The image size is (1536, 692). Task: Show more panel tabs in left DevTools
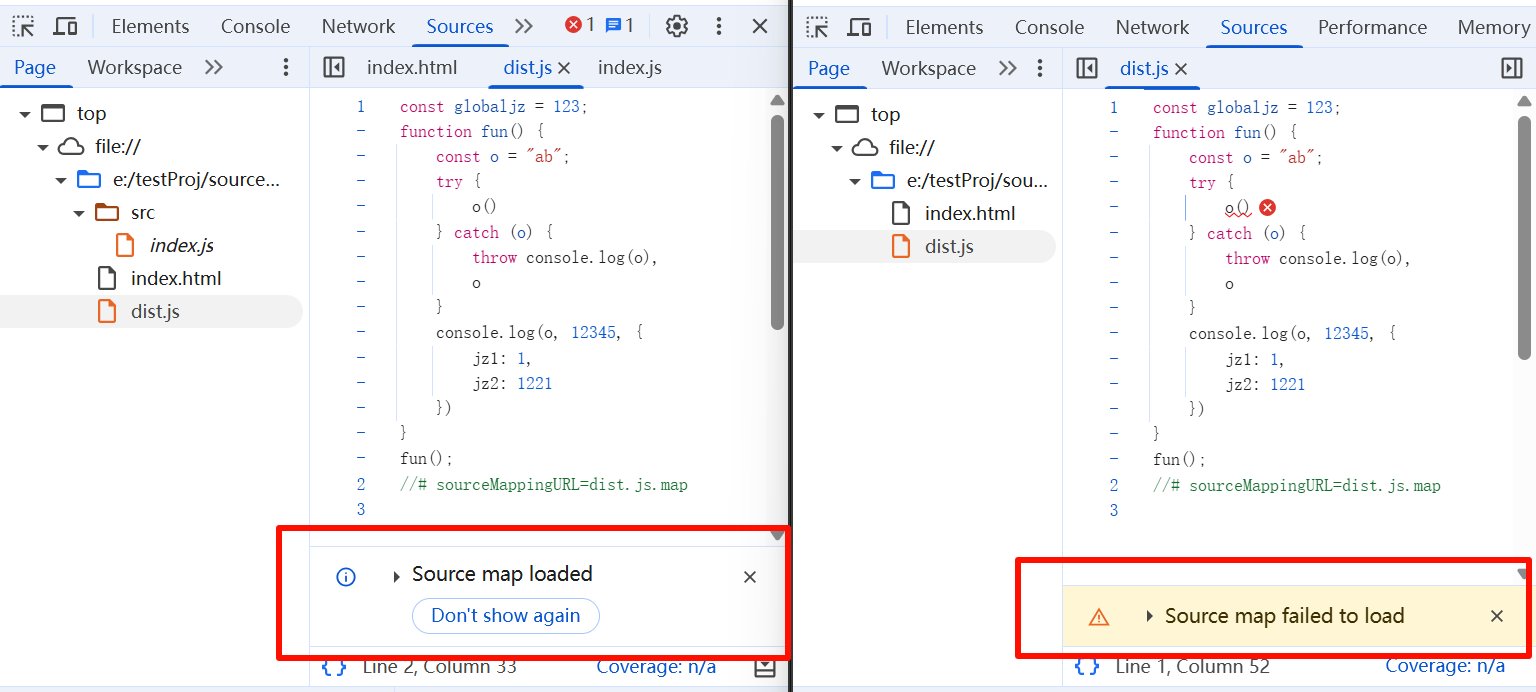pyautogui.click(x=523, y=26)
